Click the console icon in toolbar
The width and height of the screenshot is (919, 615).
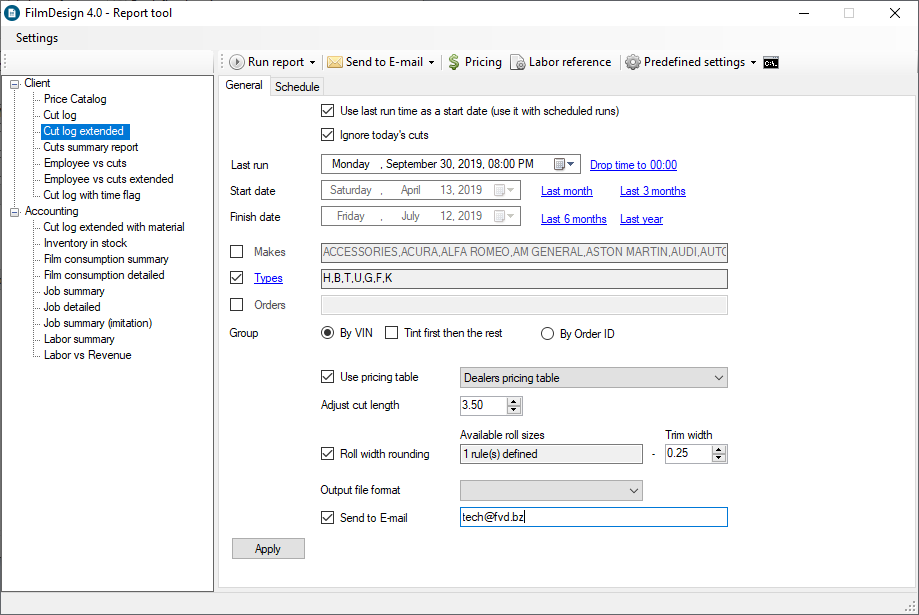click(770, 62)
